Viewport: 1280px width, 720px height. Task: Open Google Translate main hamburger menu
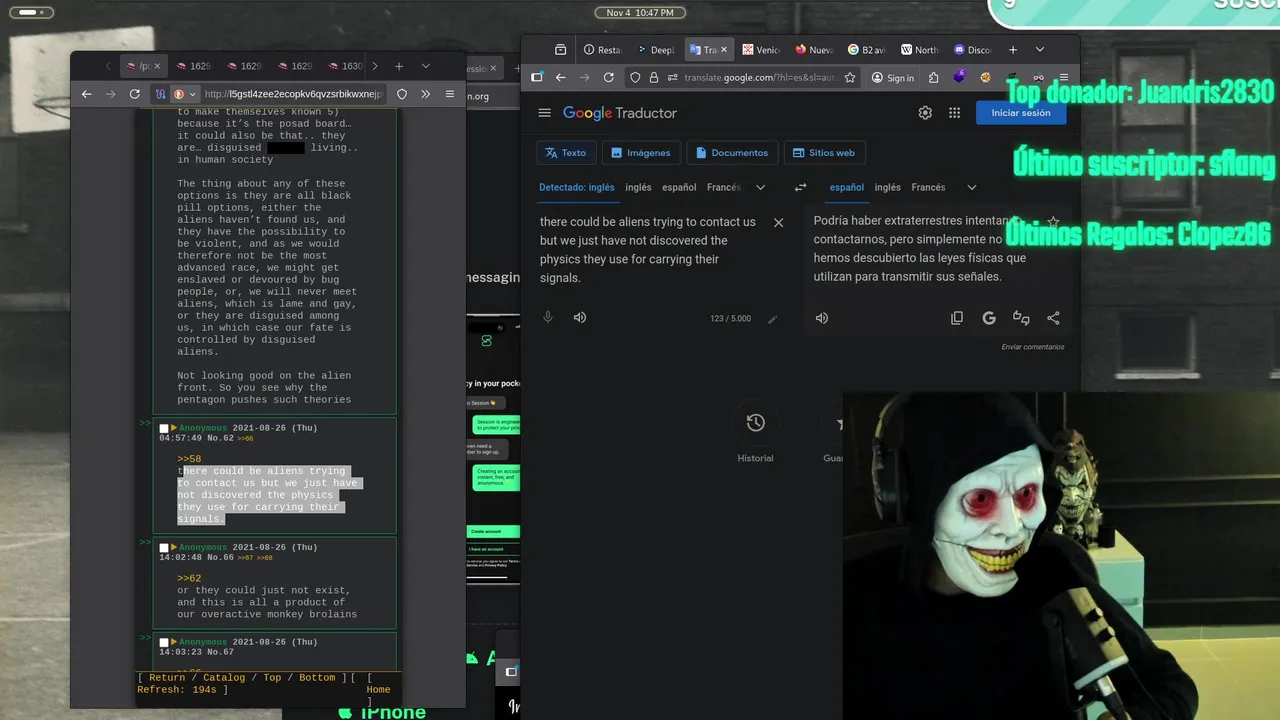544,113
